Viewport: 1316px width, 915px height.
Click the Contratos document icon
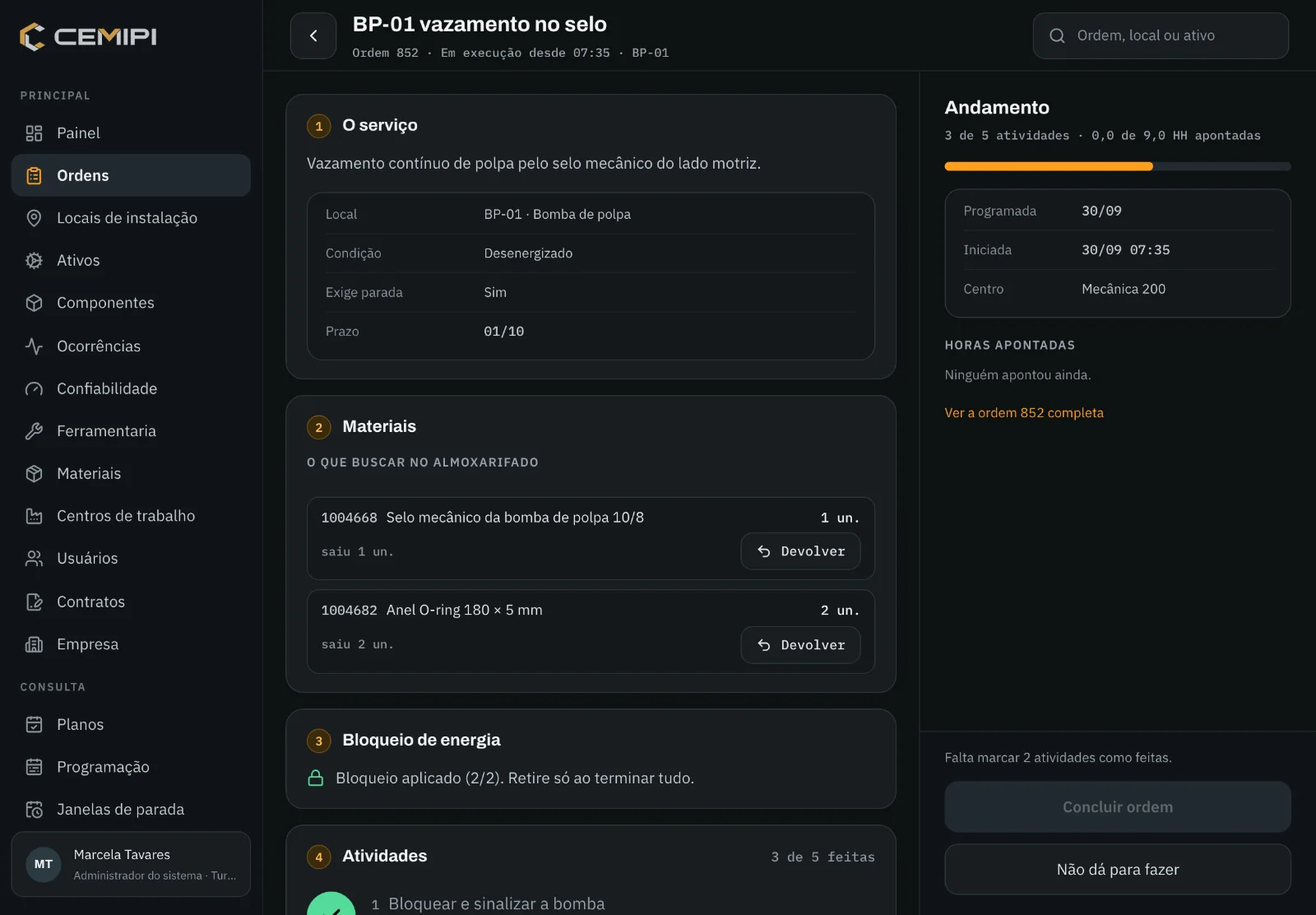(x=34, y=601)
